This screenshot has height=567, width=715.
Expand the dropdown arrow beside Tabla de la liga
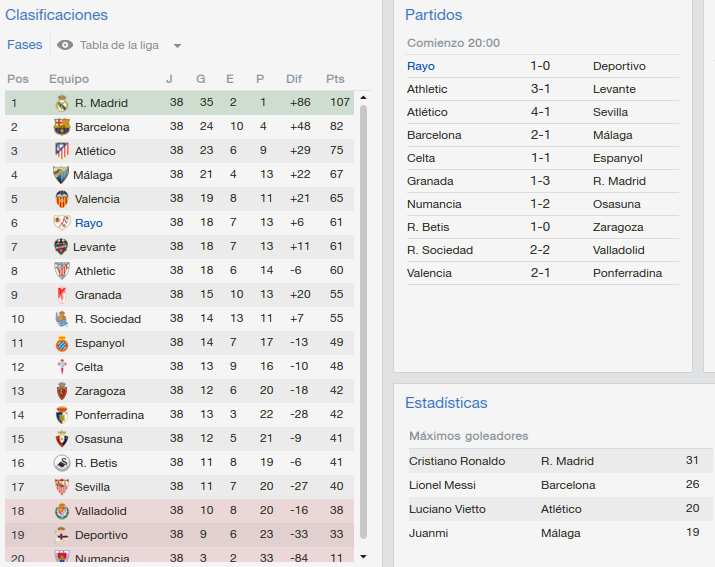[x=177, y=46]
